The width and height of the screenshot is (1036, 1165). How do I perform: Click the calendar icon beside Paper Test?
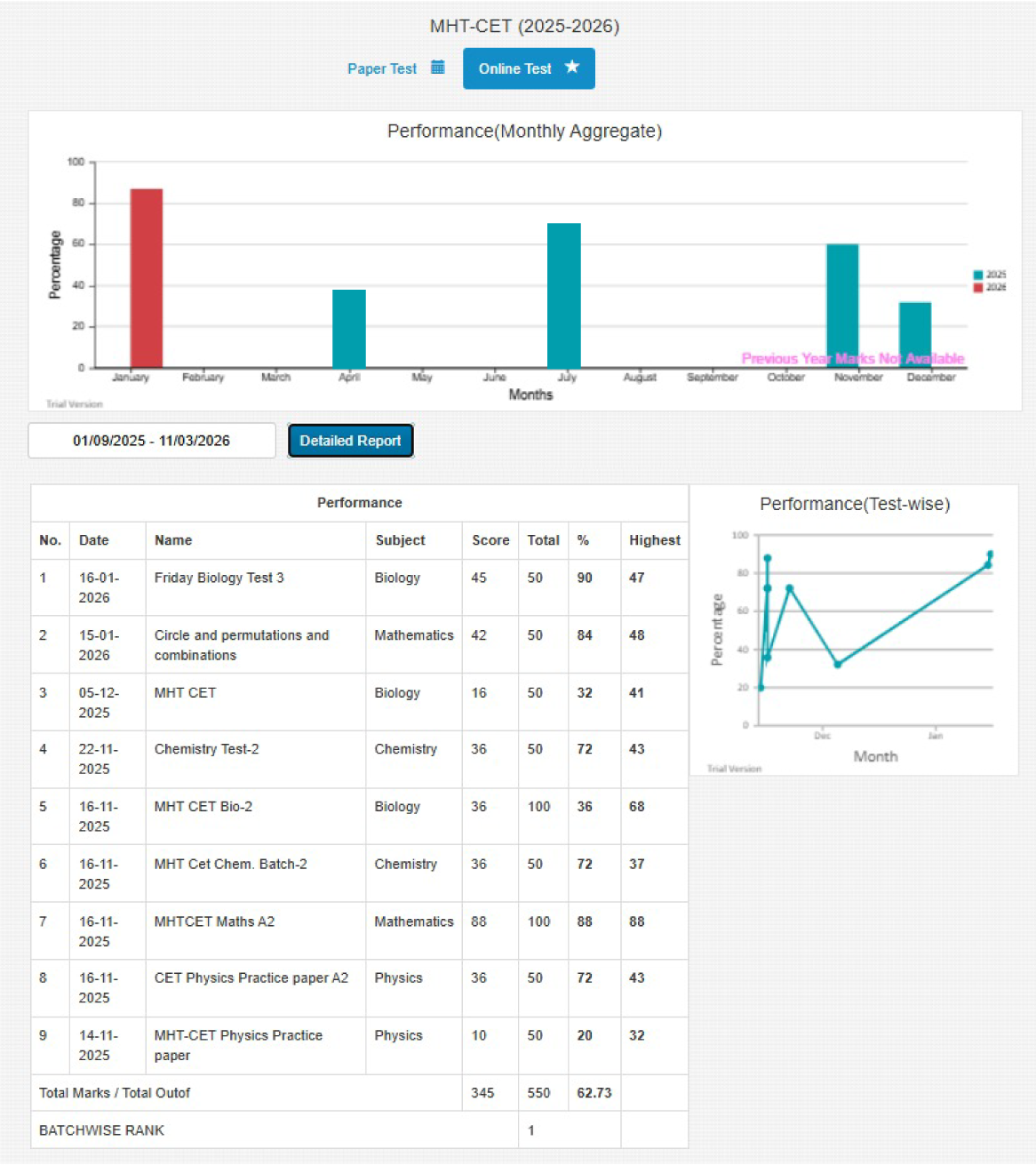coord(436,67)
